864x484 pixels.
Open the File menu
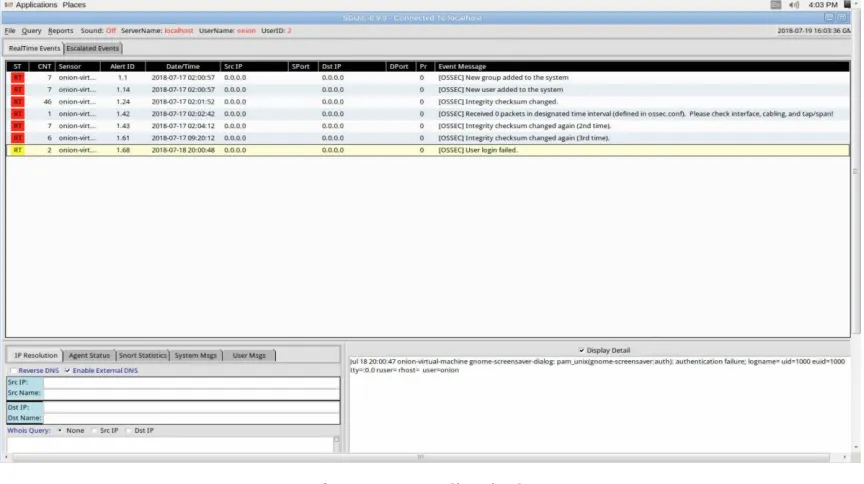(10, 31)
